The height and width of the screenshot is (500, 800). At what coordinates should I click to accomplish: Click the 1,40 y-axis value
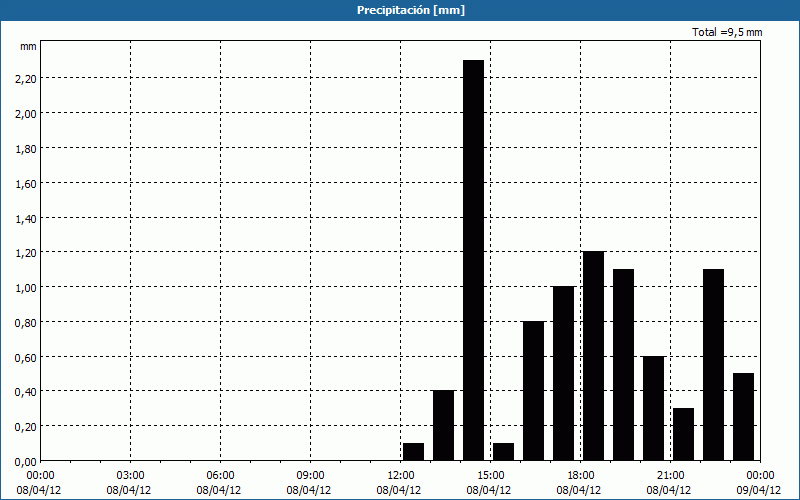(x=28, y=218)
